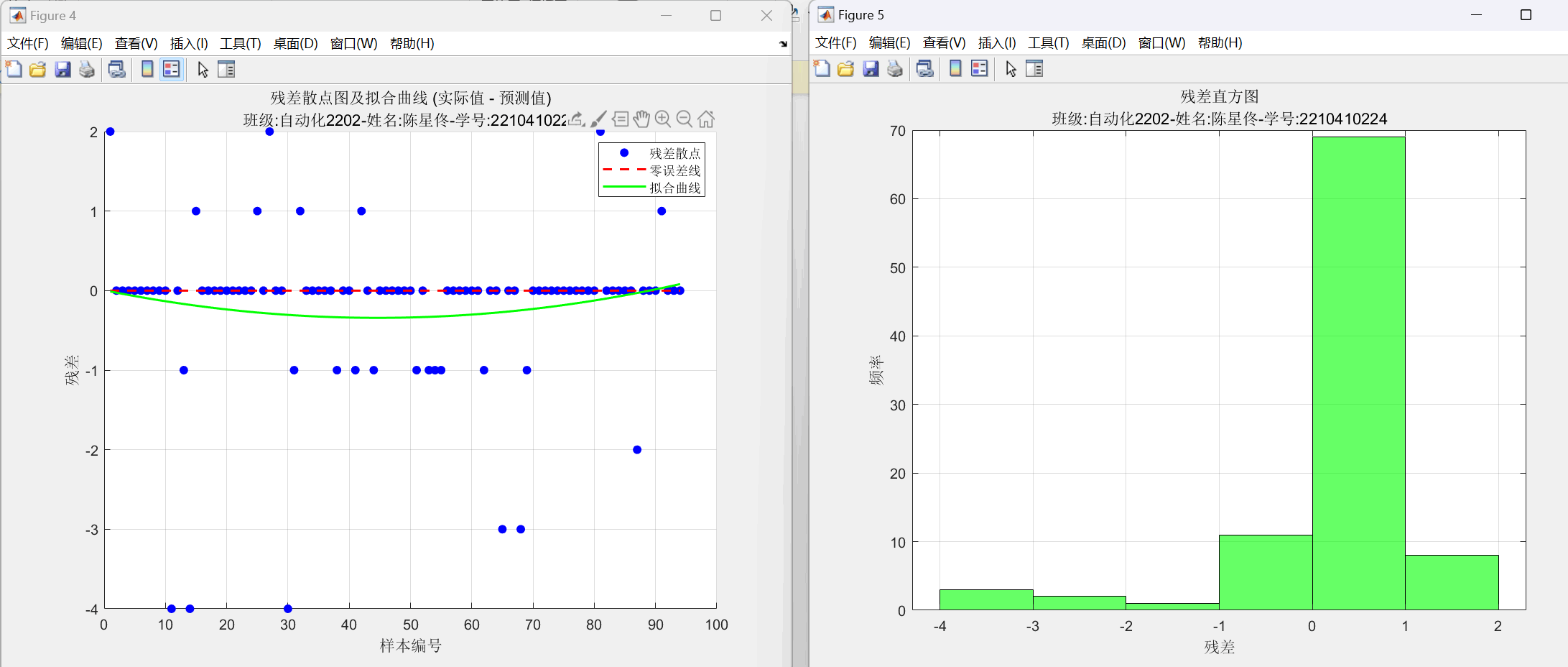Image resolution: width=1568 pixels, height=667 pixels.
Task: Click dock arrow at right of Figure 4 menu bar
Action: [x=783, y=44]
